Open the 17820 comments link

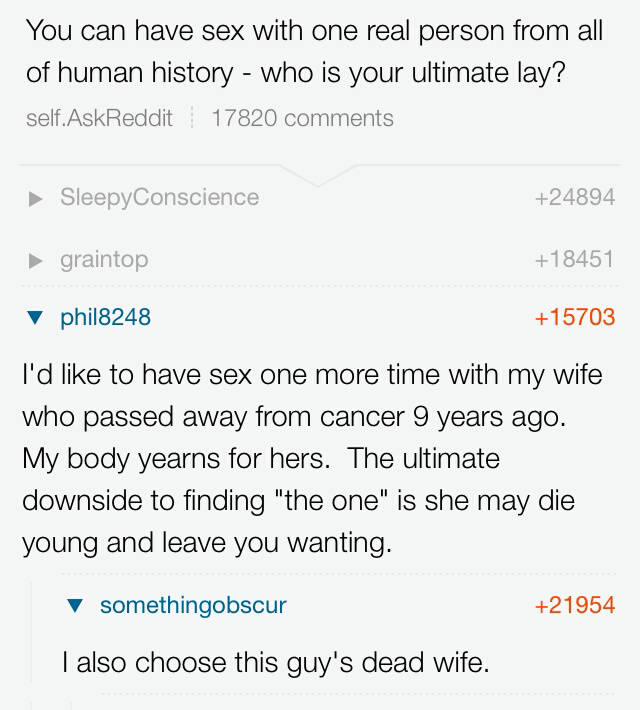[x=302, y=118]
